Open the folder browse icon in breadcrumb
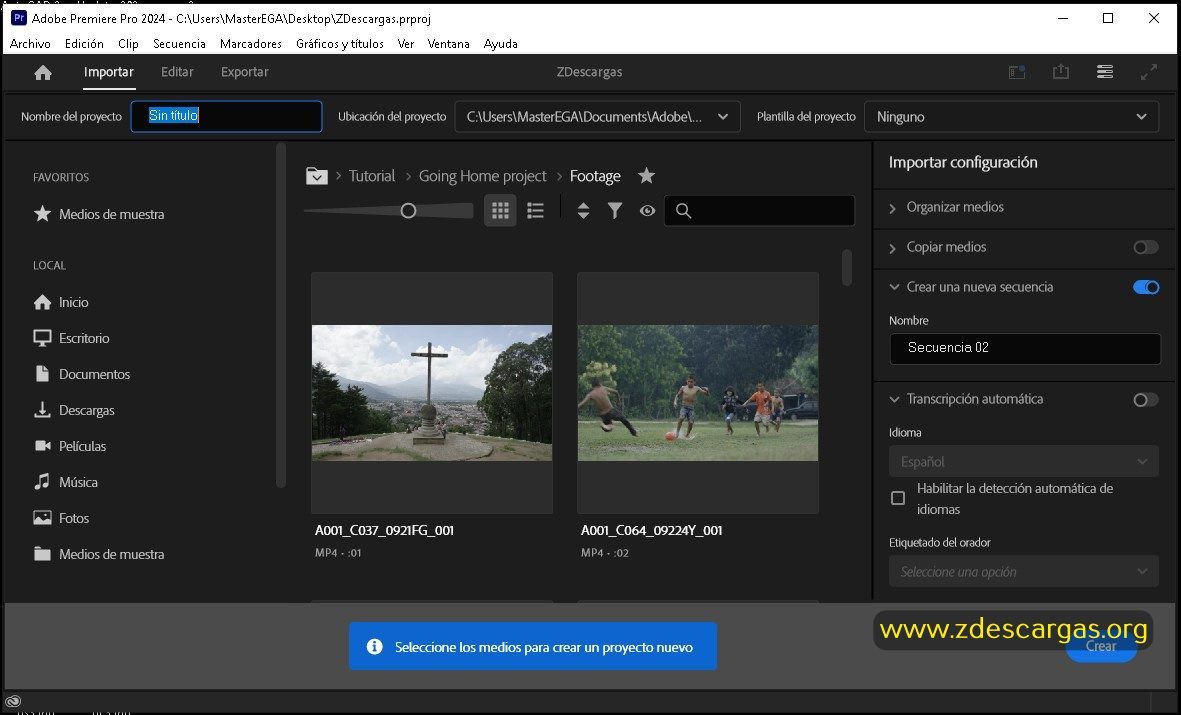1181x715 pixels. tap(316, 176)
